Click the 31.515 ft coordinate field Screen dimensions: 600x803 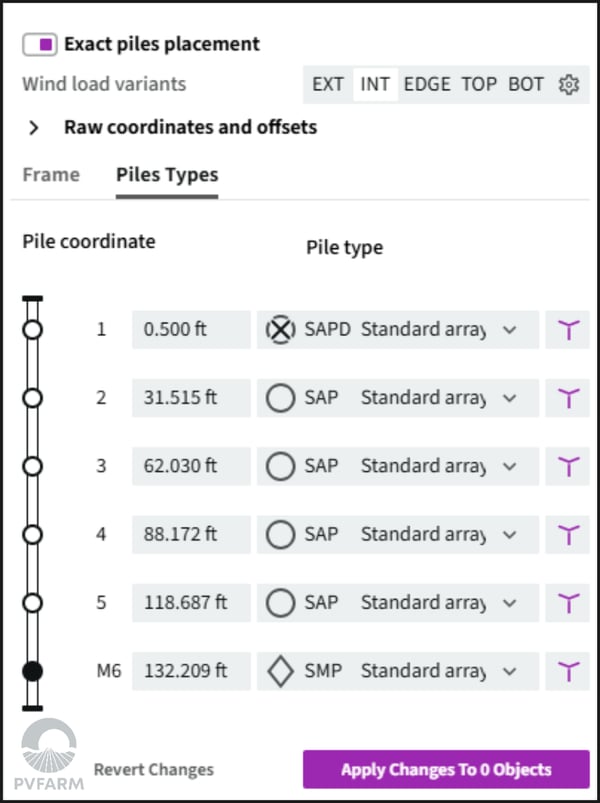191,398
